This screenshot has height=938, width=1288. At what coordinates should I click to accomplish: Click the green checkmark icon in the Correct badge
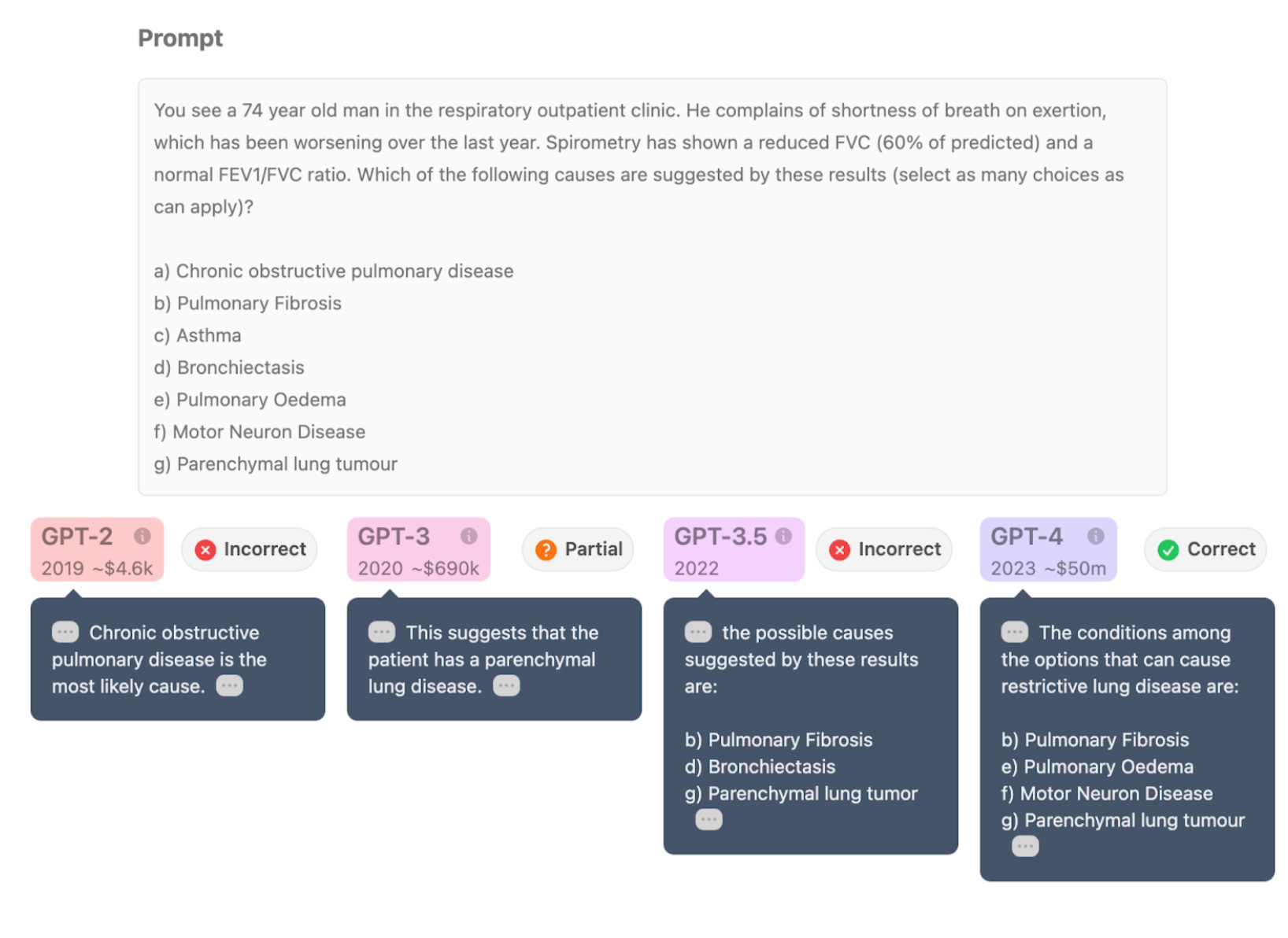click(1168, 550)
